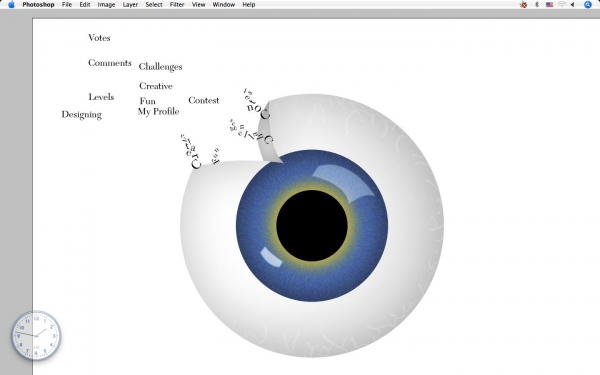Open the Photoshop application menu
The width and height of the screenshot is (600, 375).
tap(38, 5)
